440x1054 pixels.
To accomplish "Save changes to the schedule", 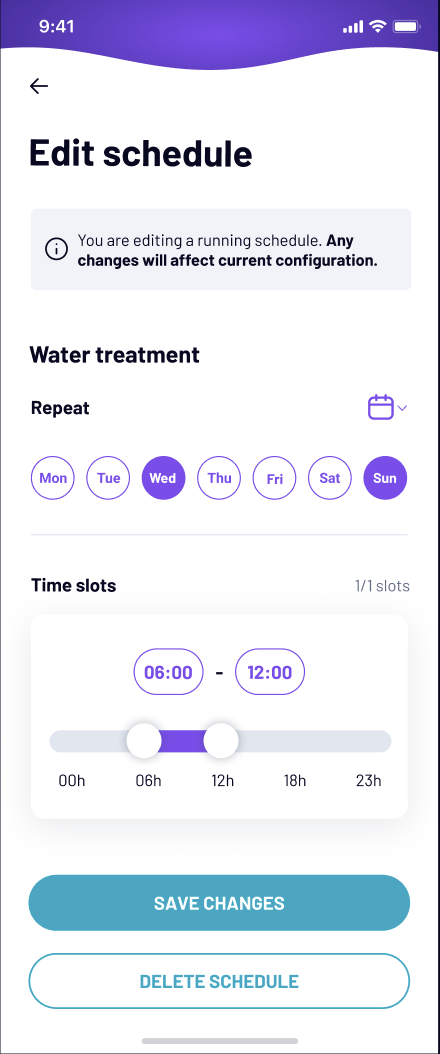I will click(x=219, y=903).
